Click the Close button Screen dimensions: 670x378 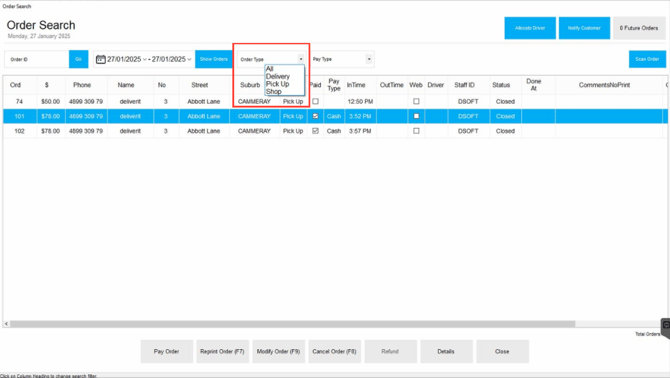(502, 352)
